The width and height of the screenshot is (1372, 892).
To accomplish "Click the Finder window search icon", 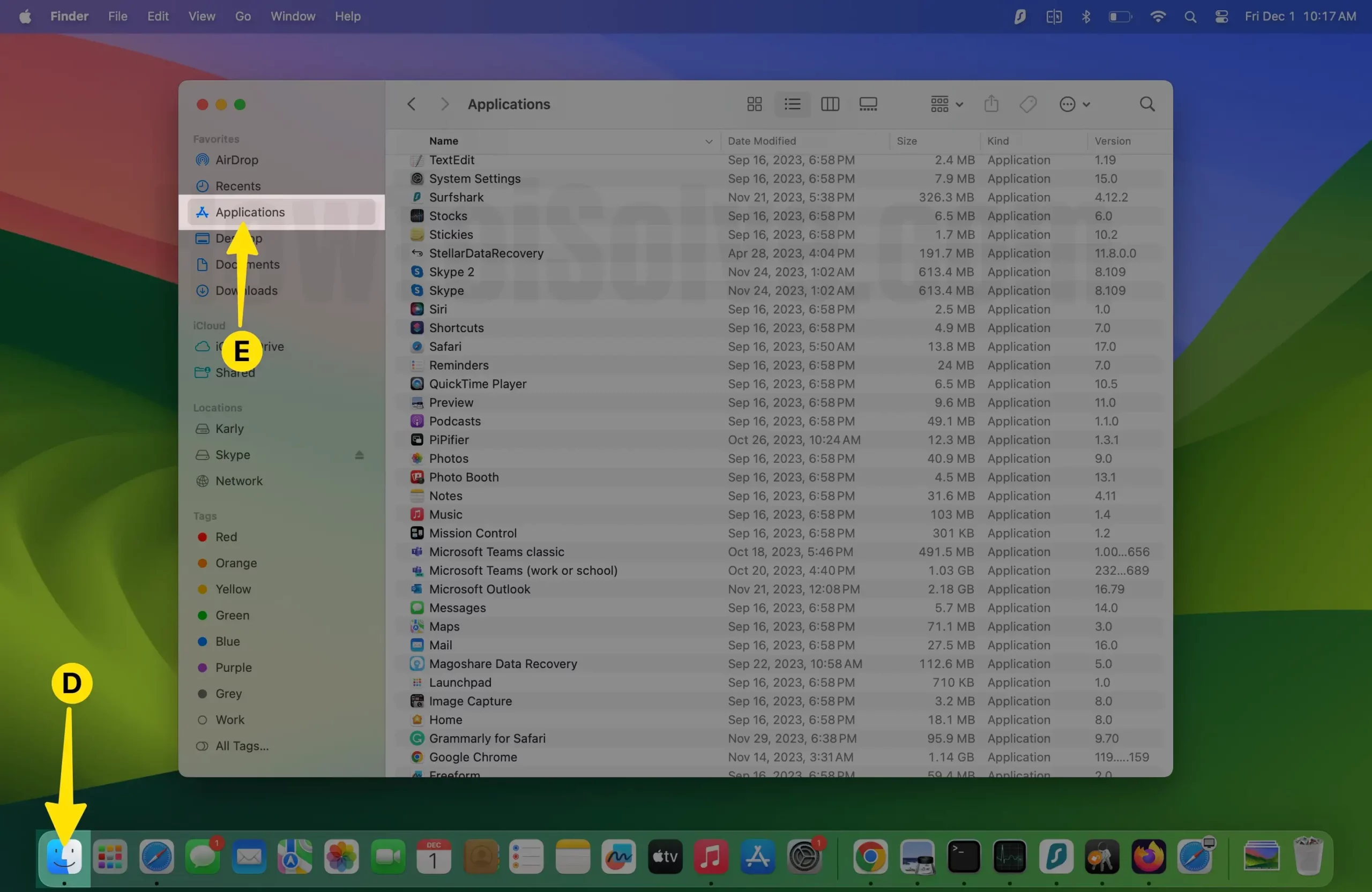I will (1146, 104).
